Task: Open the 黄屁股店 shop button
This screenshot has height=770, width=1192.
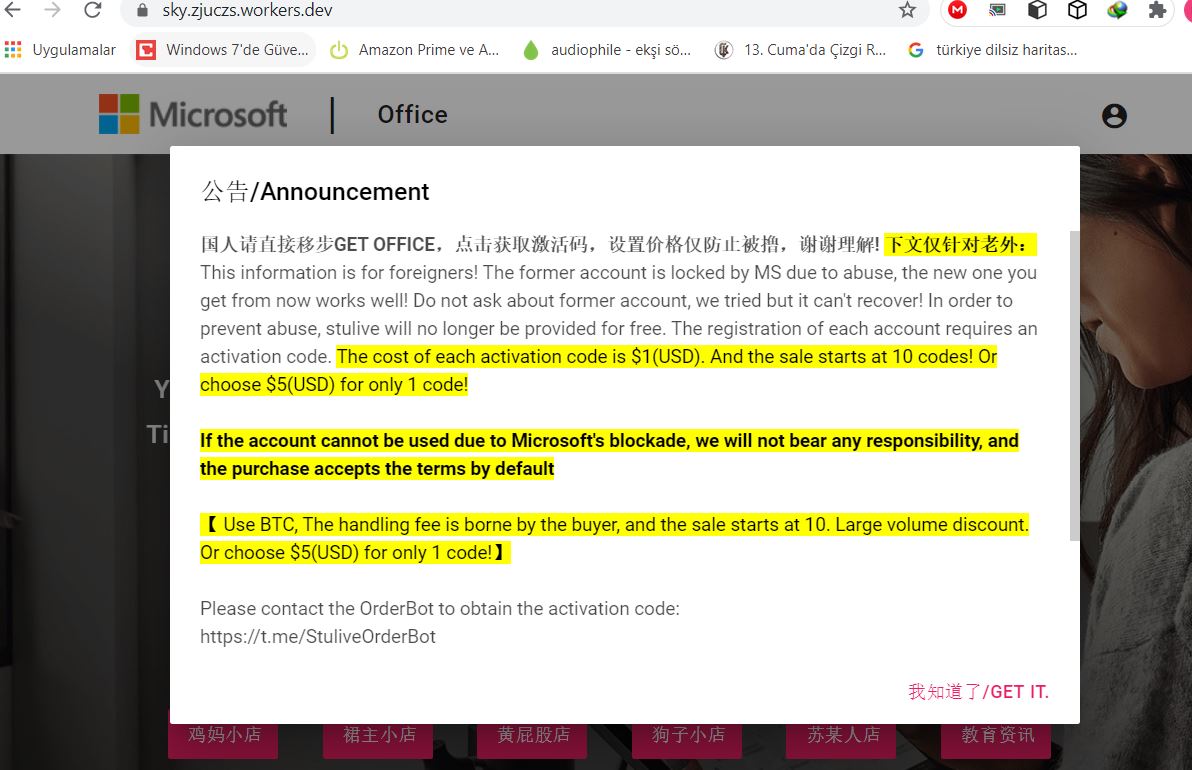Action: tap(533, 734)
